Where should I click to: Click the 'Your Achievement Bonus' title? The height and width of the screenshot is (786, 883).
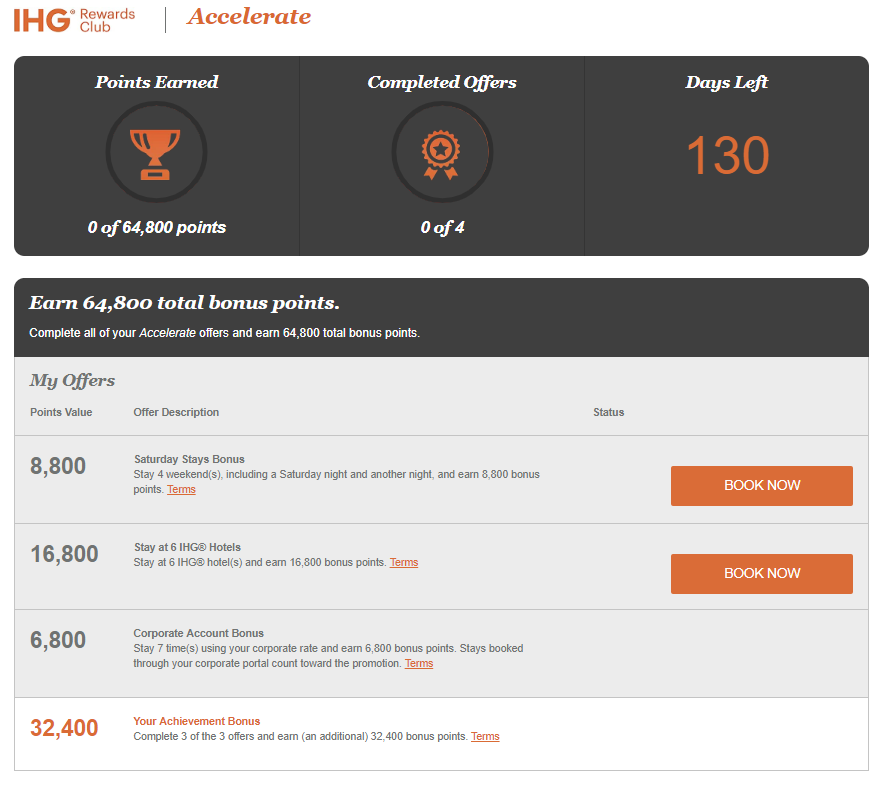coord(197,721)
